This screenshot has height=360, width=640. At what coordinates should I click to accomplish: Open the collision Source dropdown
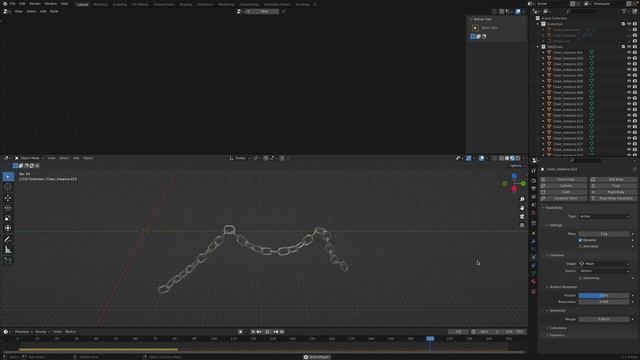[604, 271]
